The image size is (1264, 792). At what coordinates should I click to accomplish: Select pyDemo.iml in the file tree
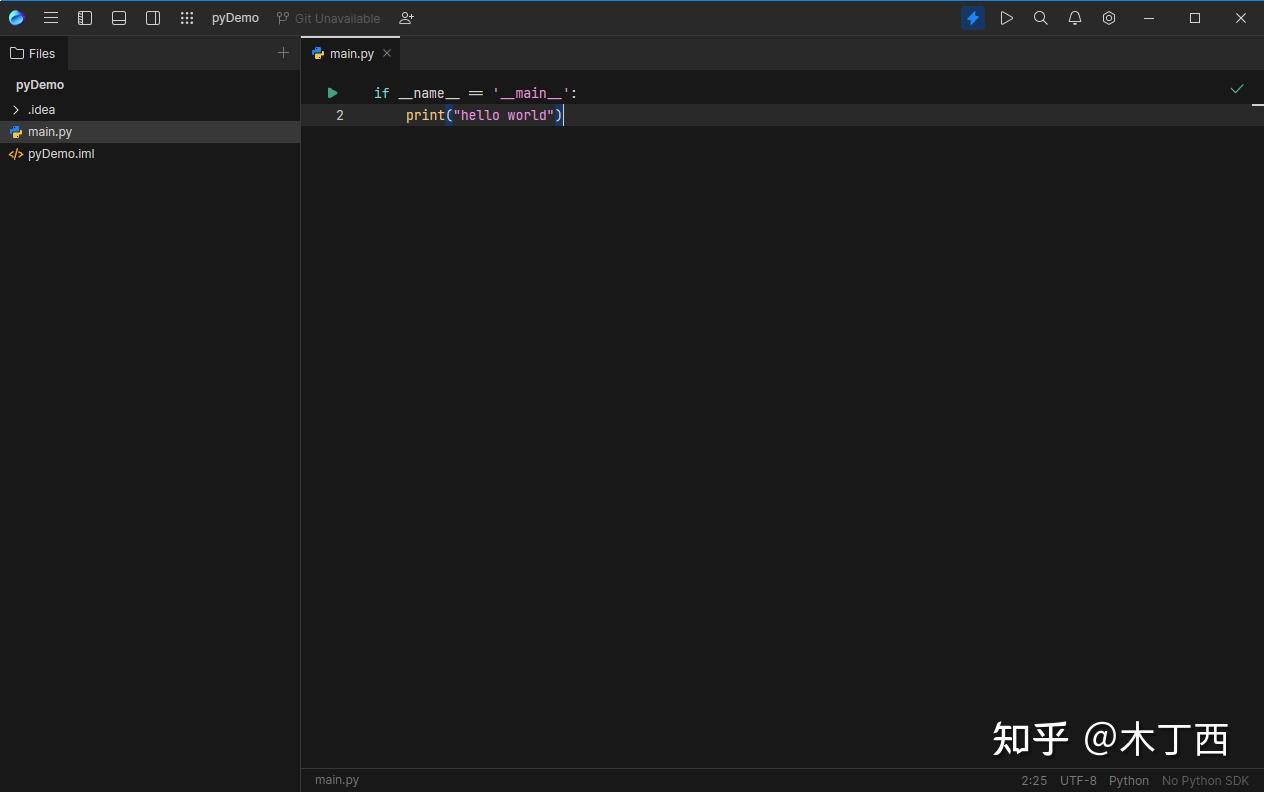(x=60, y=153)
